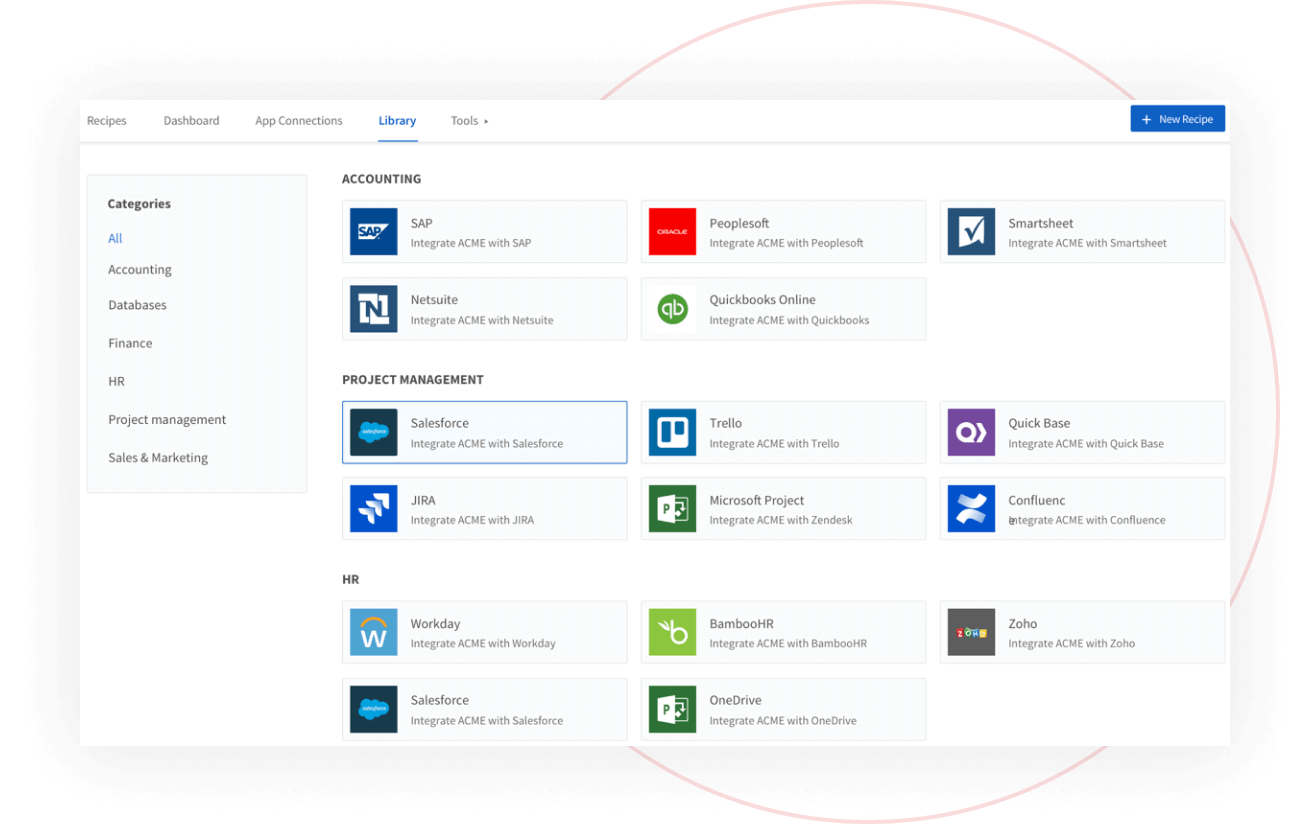
Task: Filter by Project management category
Action: pyautogui.click(x=167, y=420)
